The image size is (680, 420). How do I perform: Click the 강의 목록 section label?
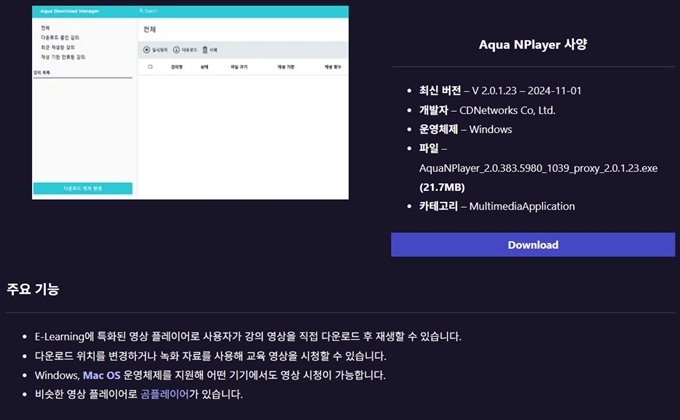click(42, 72)
